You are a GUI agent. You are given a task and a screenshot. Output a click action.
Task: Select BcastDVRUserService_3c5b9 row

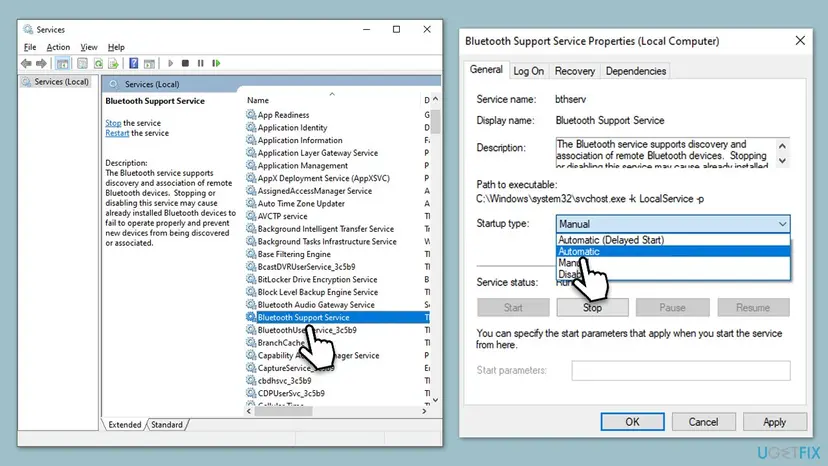[337, 266]
